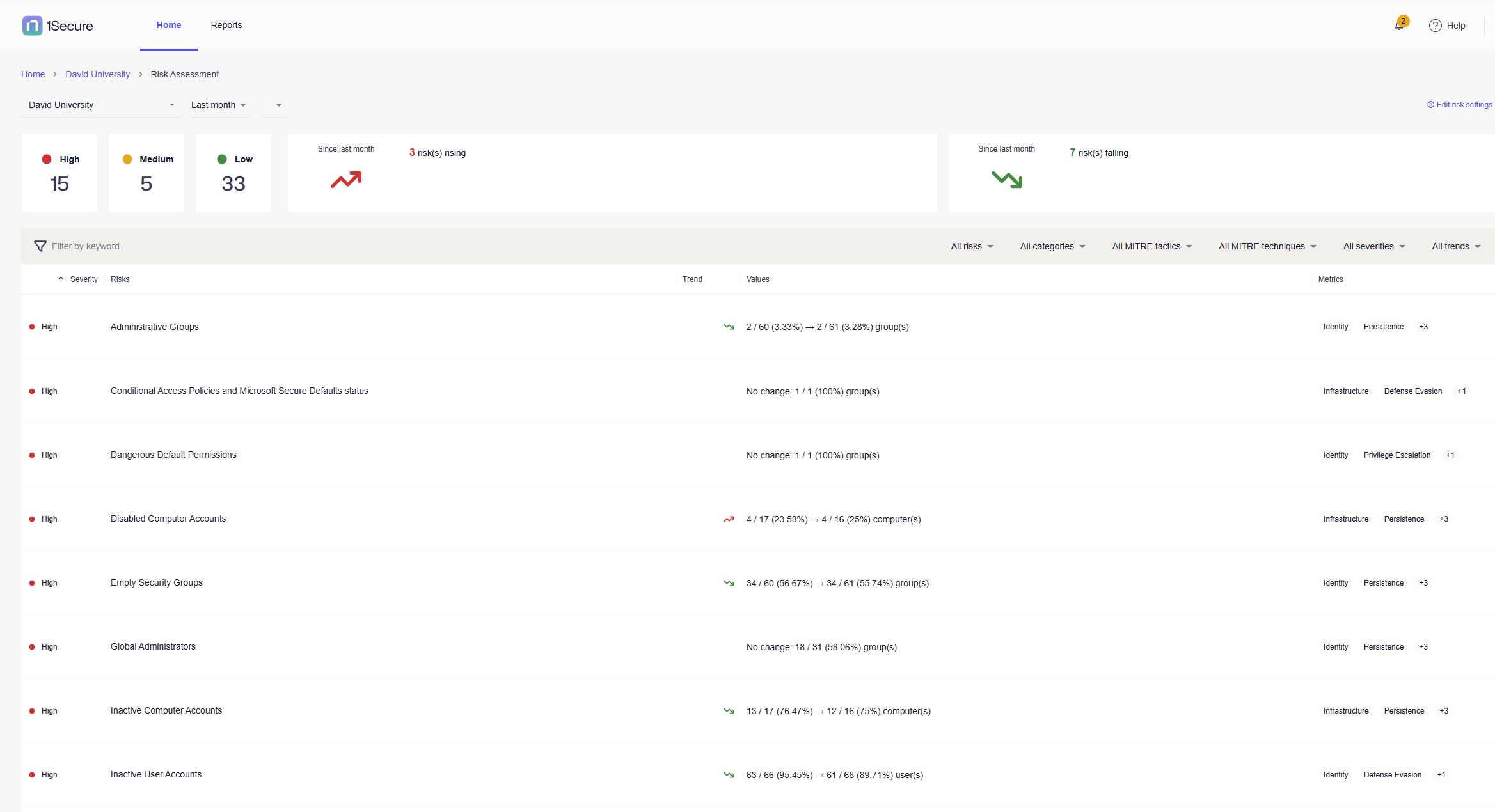Screen dimensions: 1495x812
Task: Go to the Home tab
Action: (x=169, y=25)
